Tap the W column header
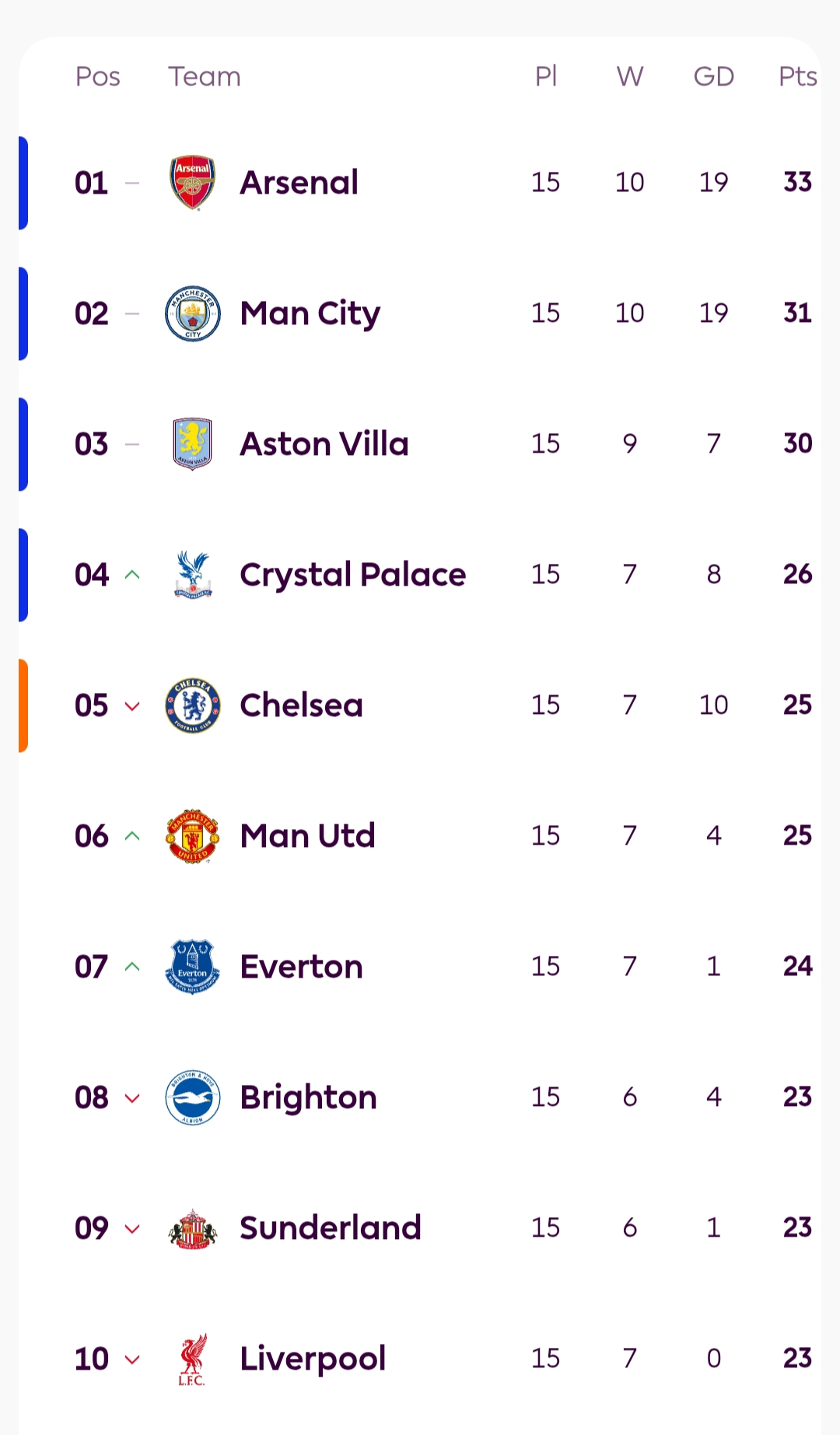Viewport: 840px width, 1435px height. click(629, 76)
